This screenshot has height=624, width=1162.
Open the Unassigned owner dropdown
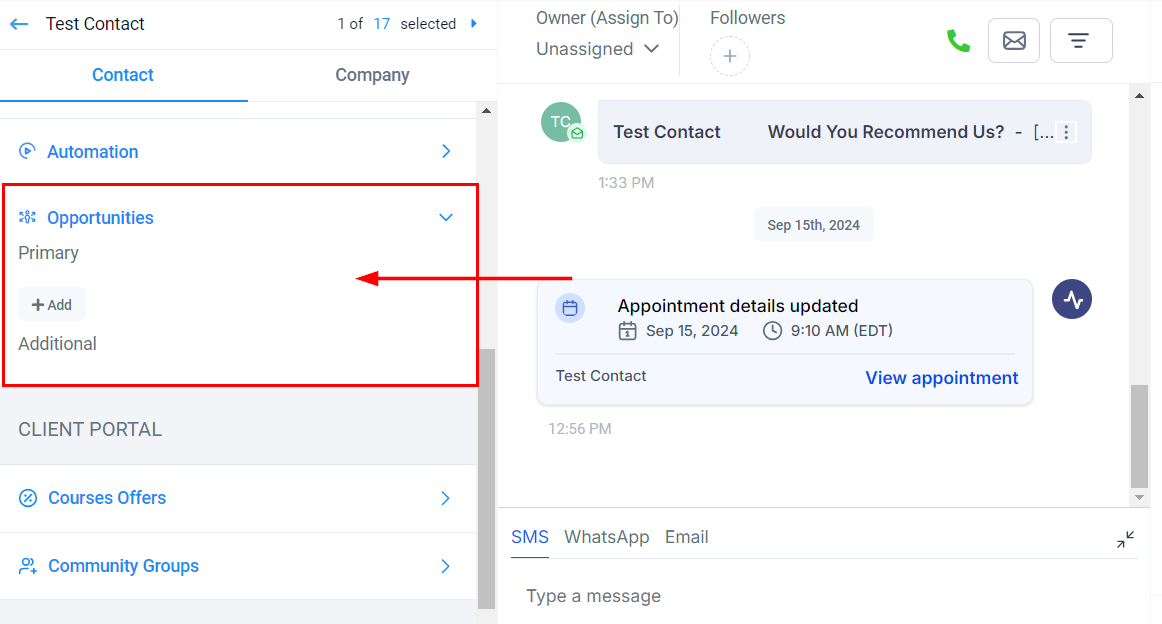click(x=597, y=49)
